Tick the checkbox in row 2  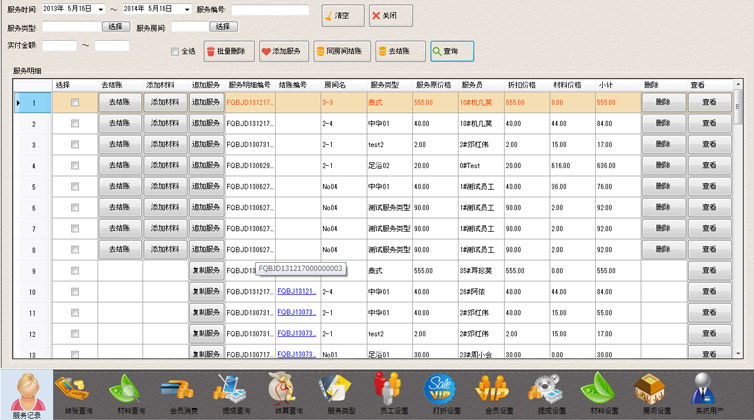click(x=75, y=124)
